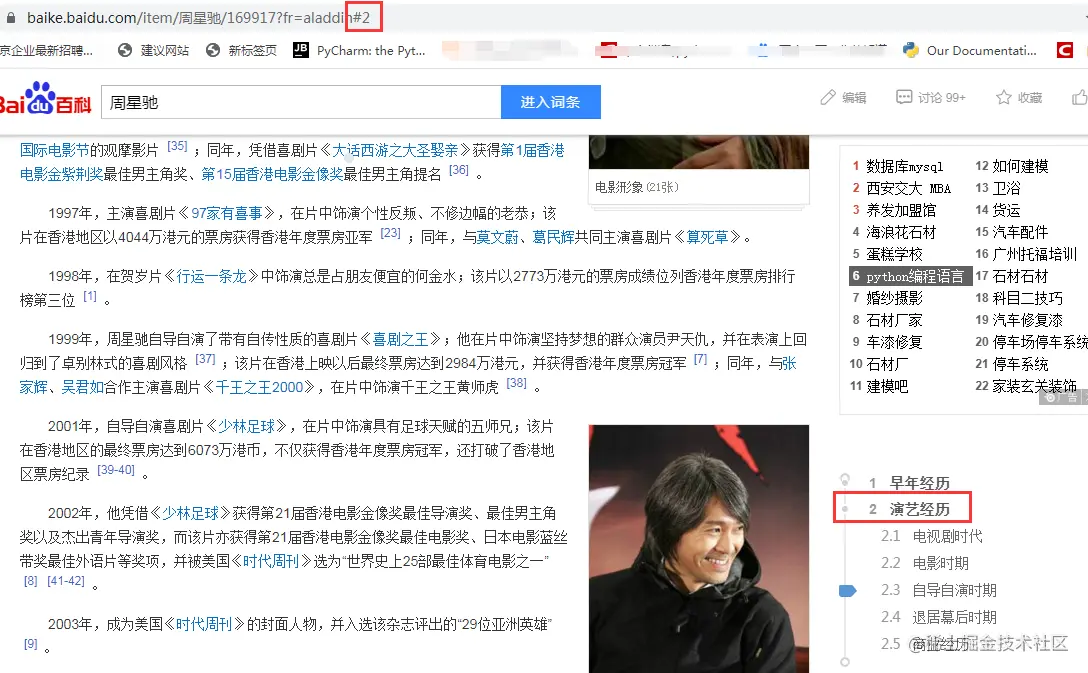Screen dimensions: 1088x673
Task: Click the smiling portrait photo
Action: point(699,549)
